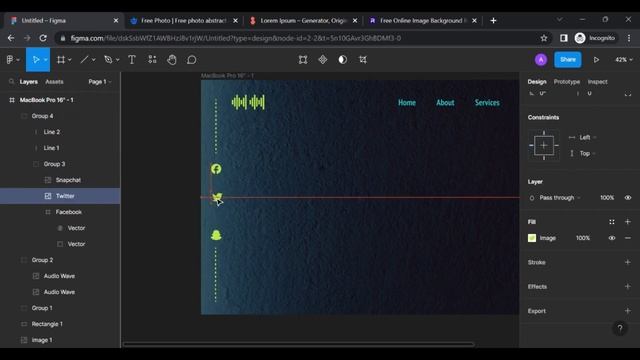Reload the page in browser
Viewport: 640px width, 360px height.
(43, 38)
